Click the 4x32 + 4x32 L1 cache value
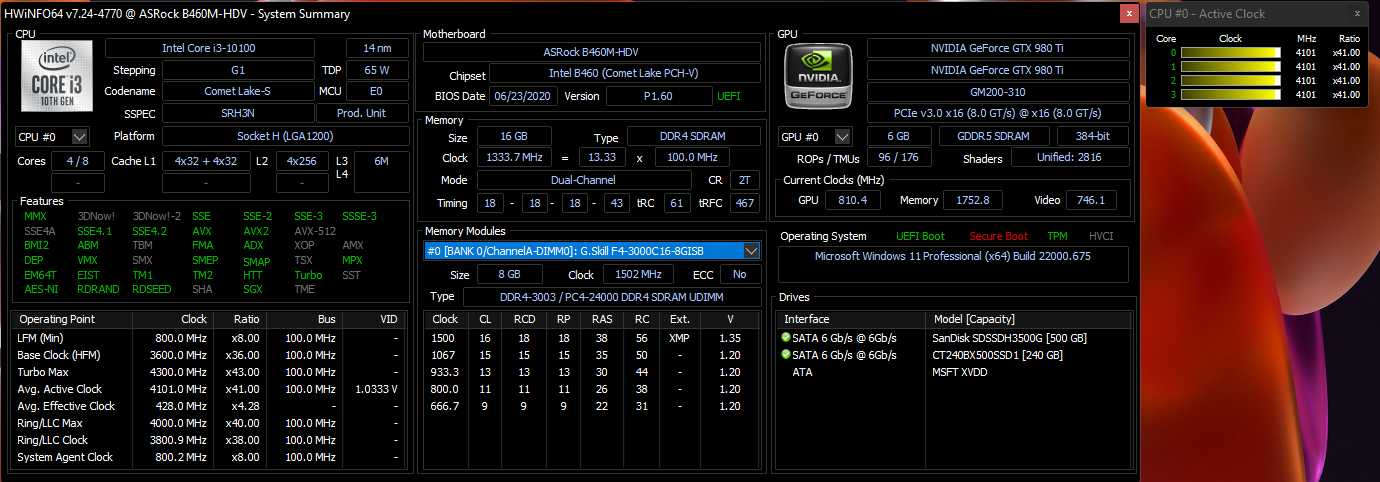Viewport: 1380px width, 482px height. [x=205, y=161]
